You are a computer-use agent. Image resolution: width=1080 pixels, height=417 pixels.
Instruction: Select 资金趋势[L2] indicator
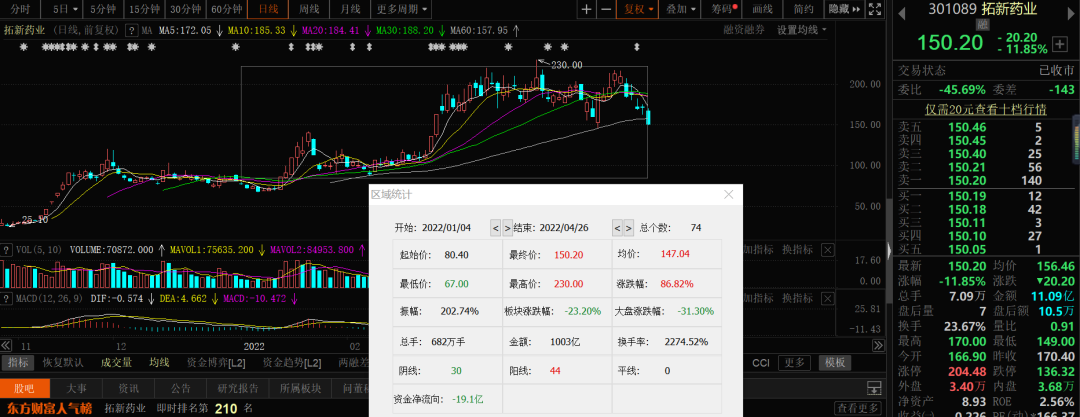click(x=292, y=363)
